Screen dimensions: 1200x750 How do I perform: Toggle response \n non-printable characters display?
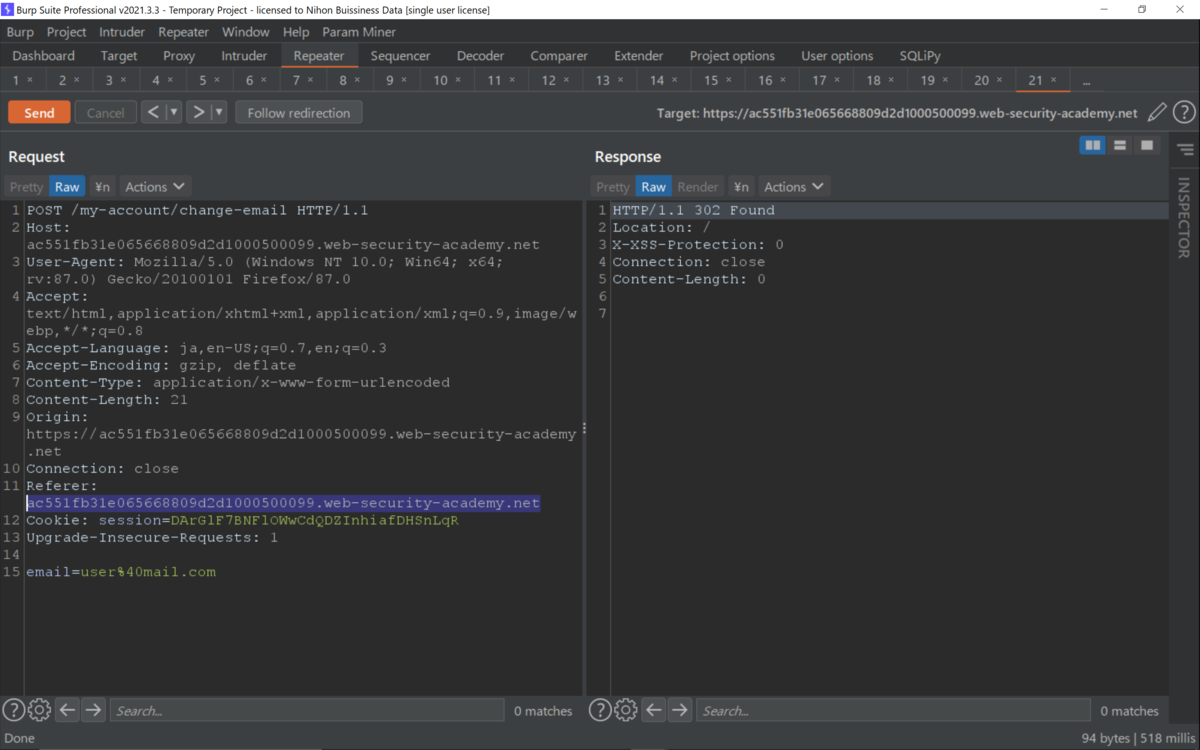[741, 187]
